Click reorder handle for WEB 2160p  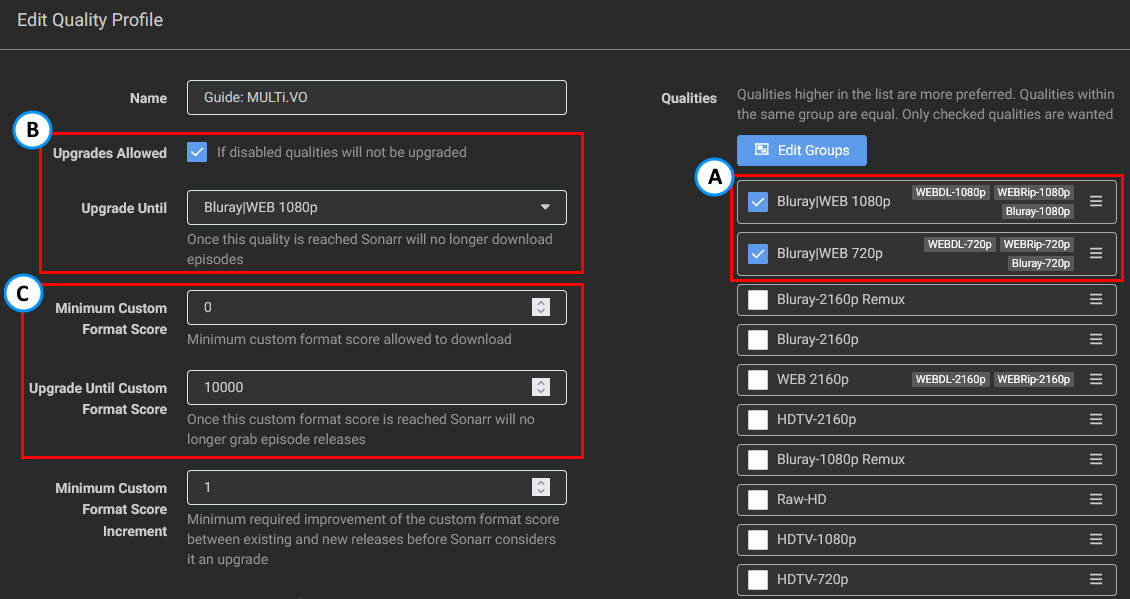1096,379
